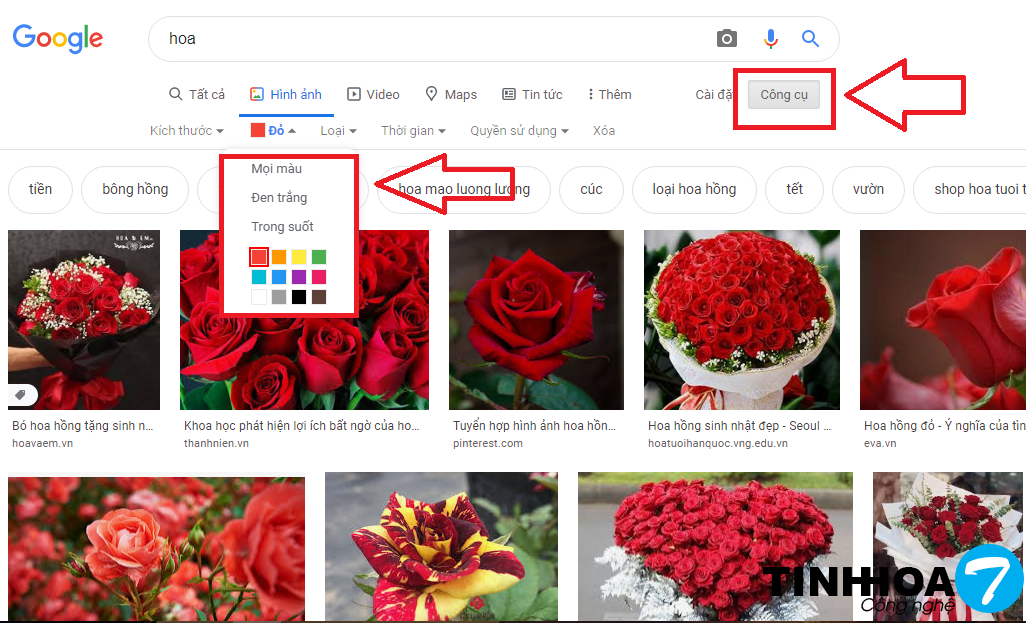Click the search by image camera icon
This screenshot has height=623, width=1026.
coord(727,39)
